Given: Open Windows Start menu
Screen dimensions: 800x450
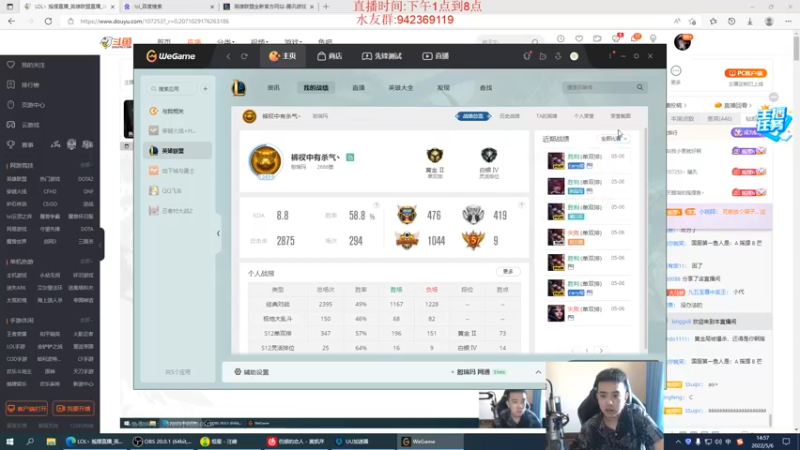Looking at the screenshot, I should 10,441.
